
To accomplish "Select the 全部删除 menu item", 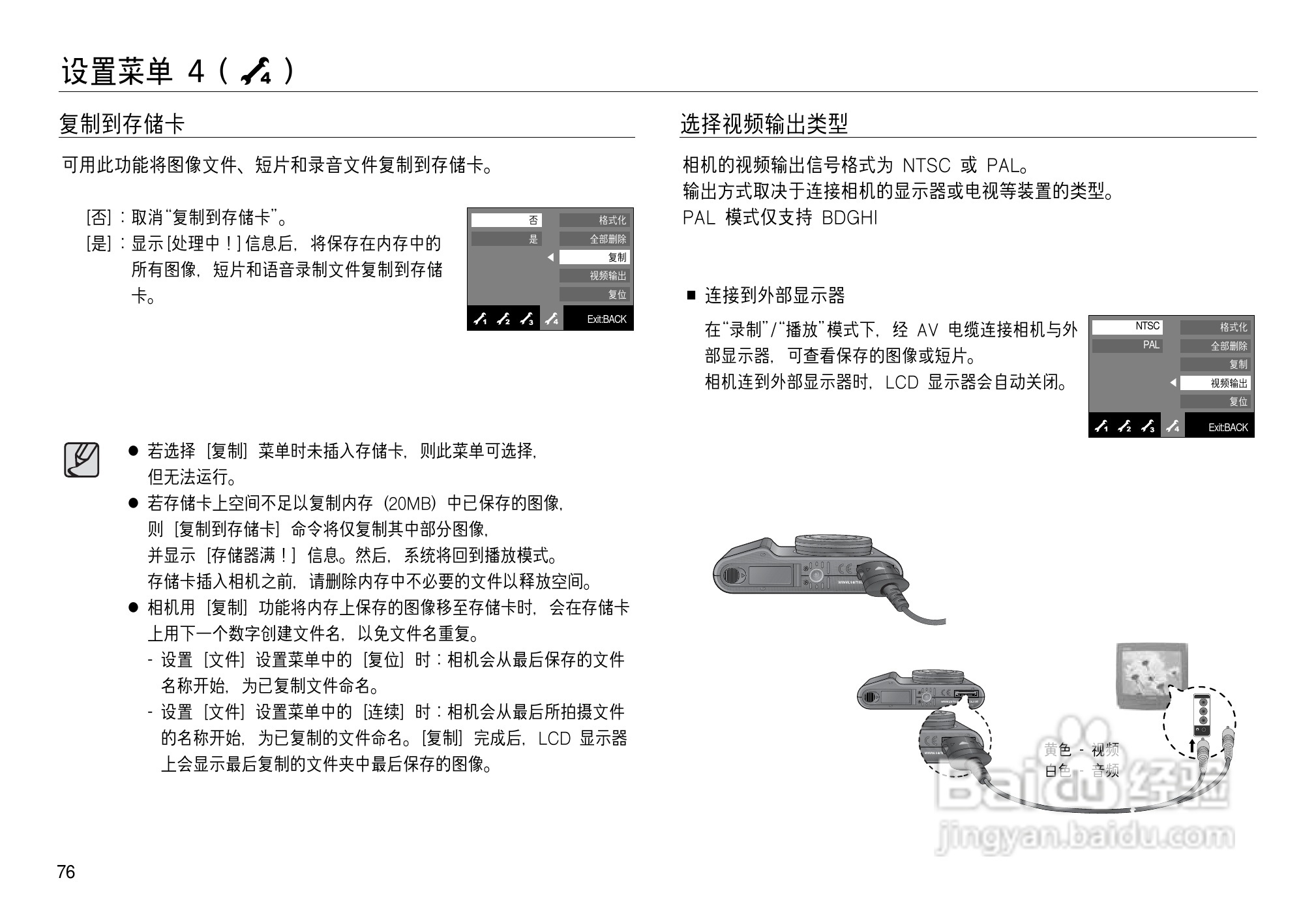I will (610, 239).
